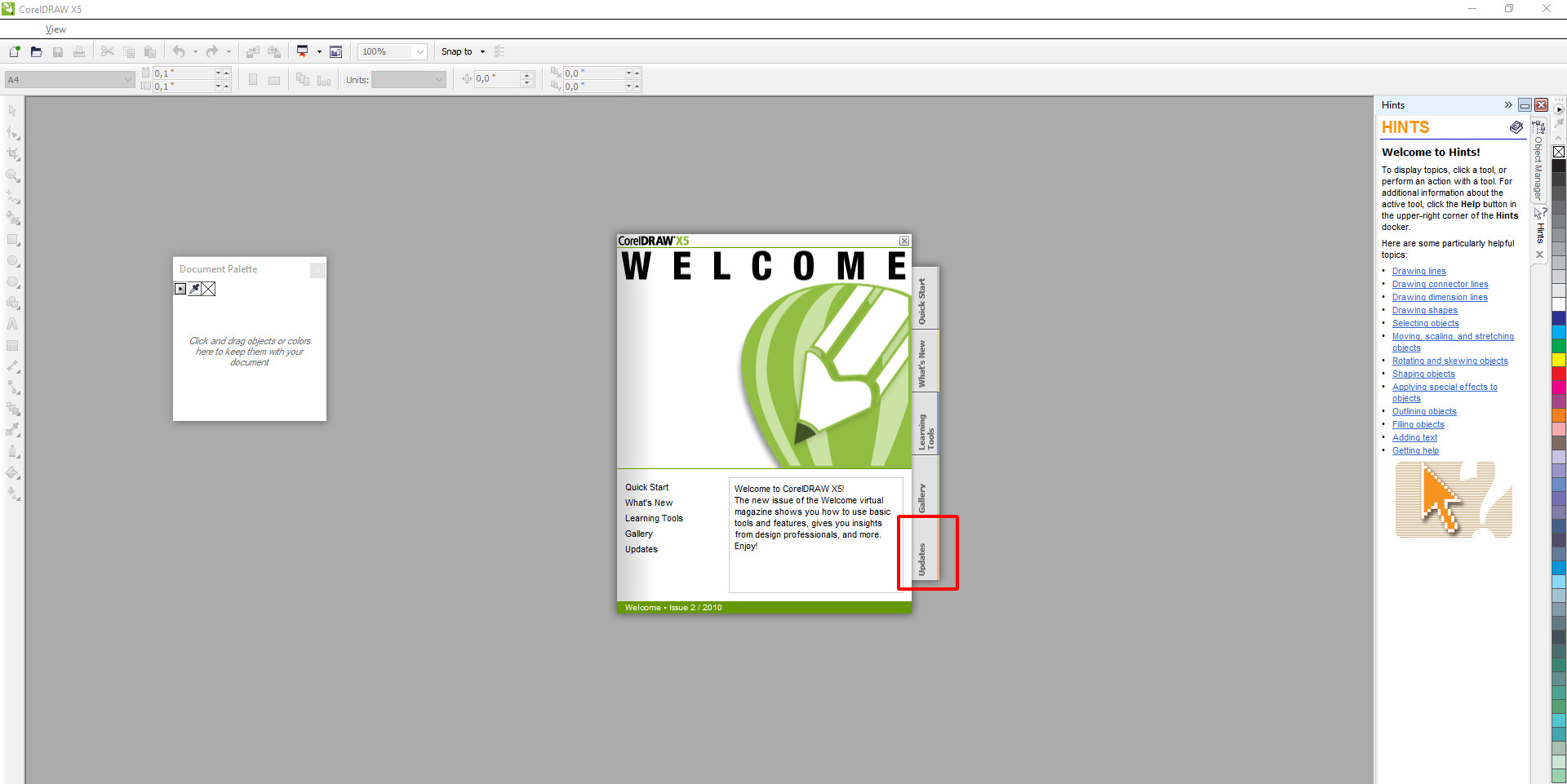1567x784 pixels.
Task: Select the Table tool
Action: click(13, 345)
